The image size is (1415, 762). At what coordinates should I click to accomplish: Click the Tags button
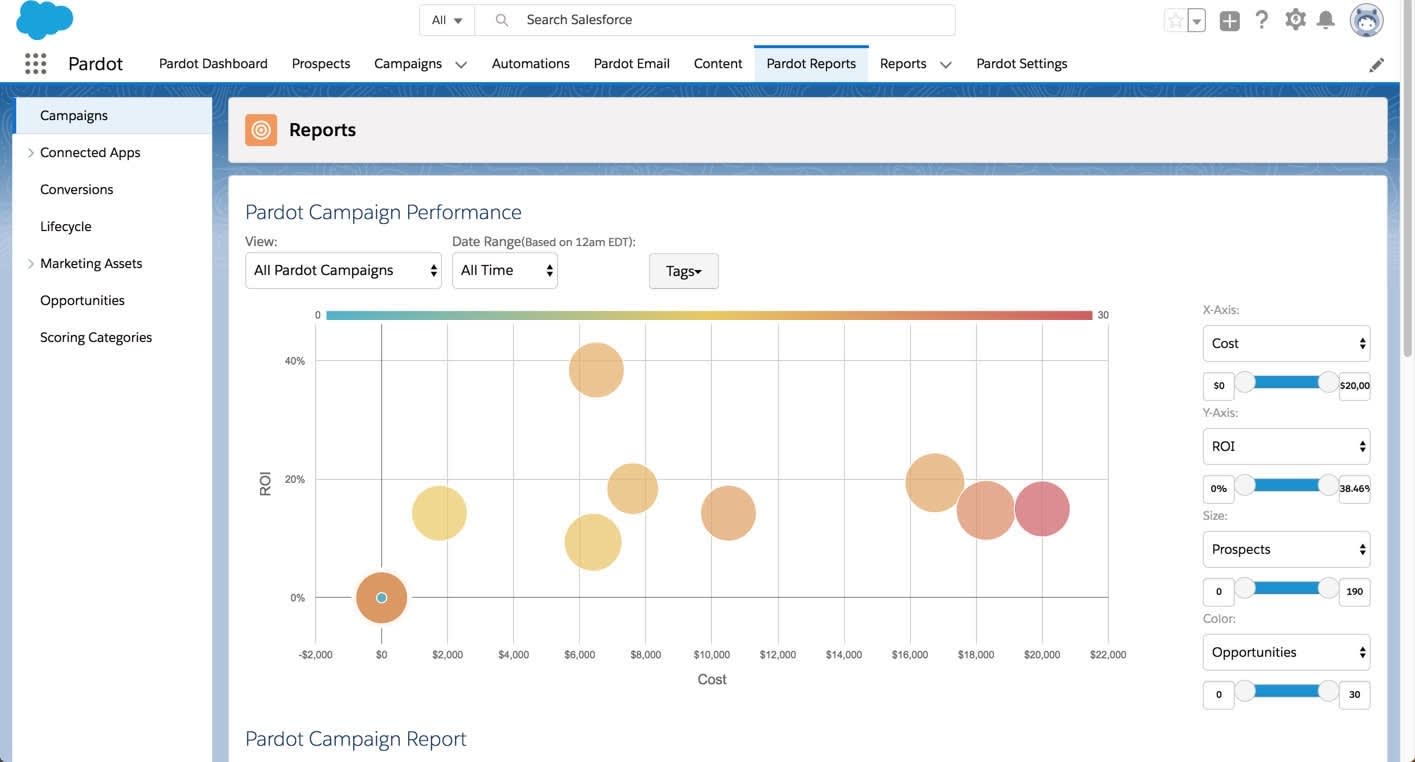click(684, 271)
